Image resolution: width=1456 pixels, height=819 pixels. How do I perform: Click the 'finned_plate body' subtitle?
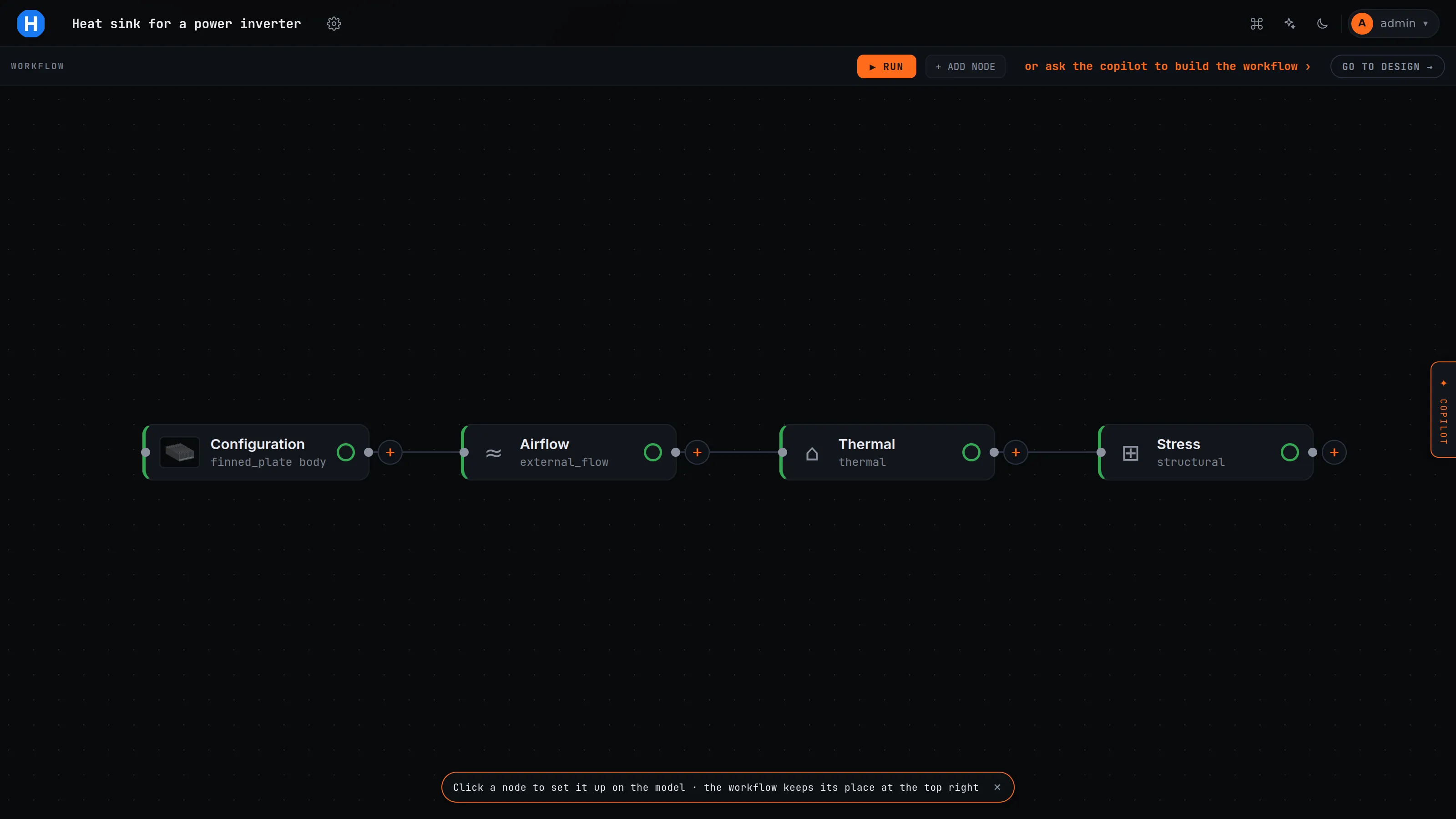268,462
